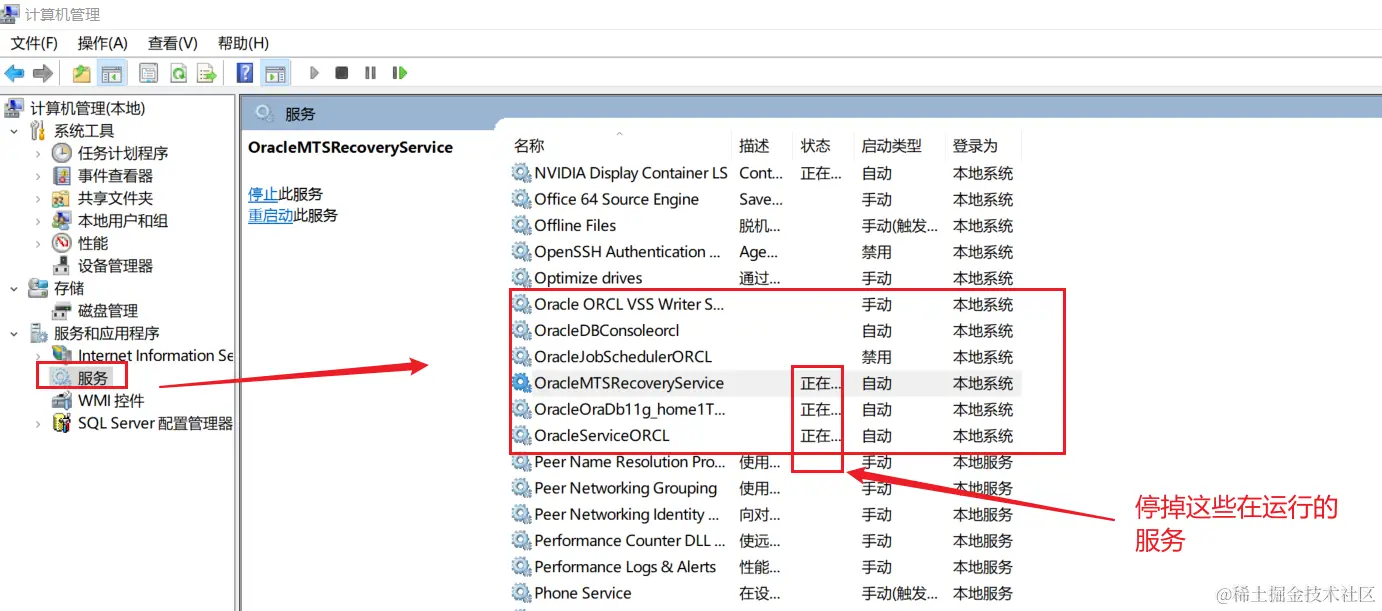Open the 文件(F) menu

coord(34,43)
